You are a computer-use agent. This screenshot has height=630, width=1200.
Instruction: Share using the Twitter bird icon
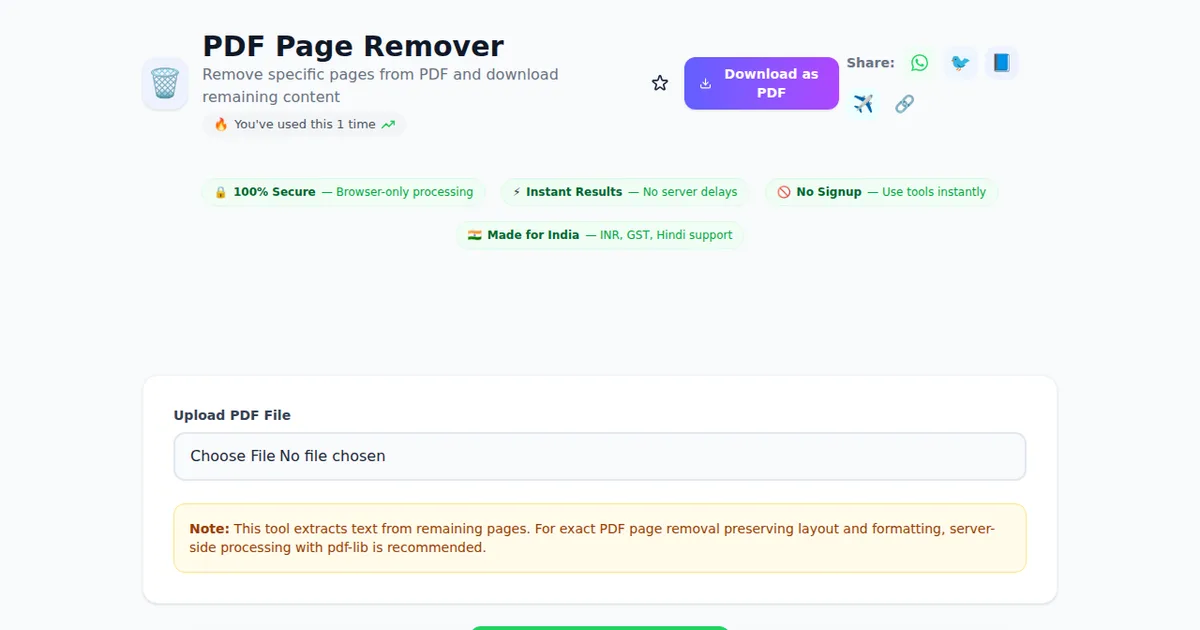point(960,63)
